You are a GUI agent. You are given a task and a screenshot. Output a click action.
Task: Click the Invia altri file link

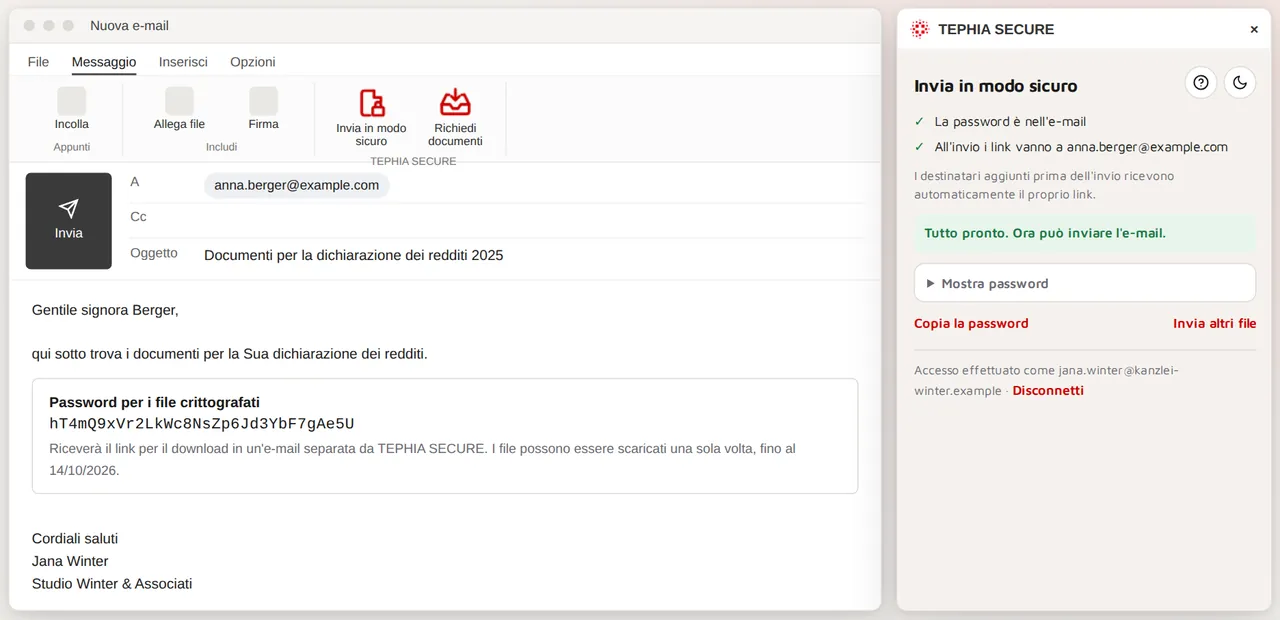[1214, 323]
